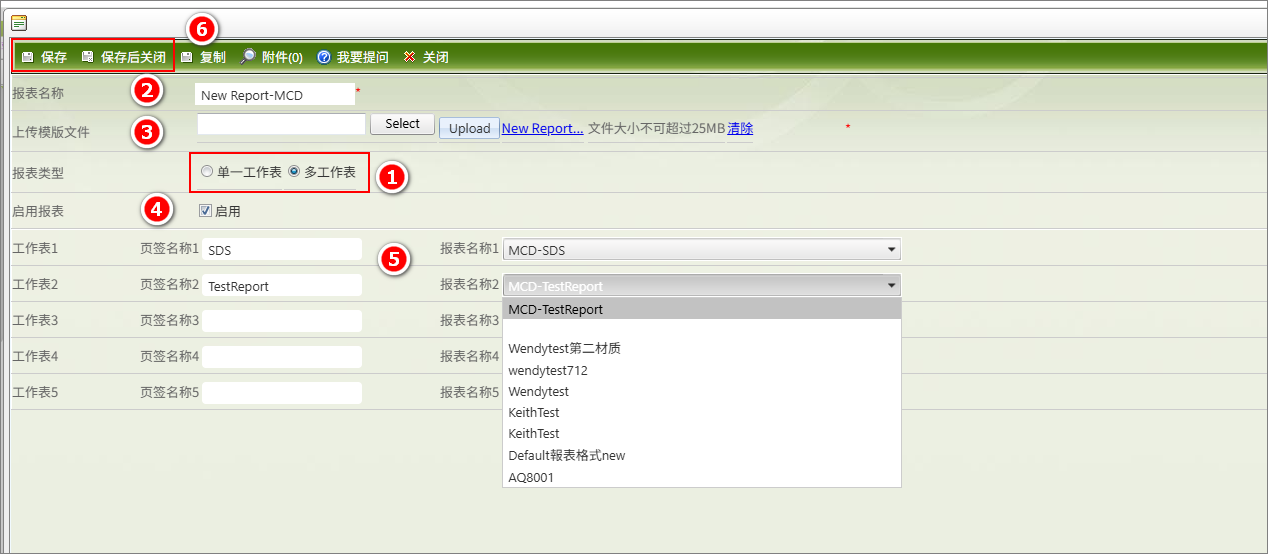The image size is (1268, 554).
Task: Choose Wendytest option from list
Action: click(702, 391)
